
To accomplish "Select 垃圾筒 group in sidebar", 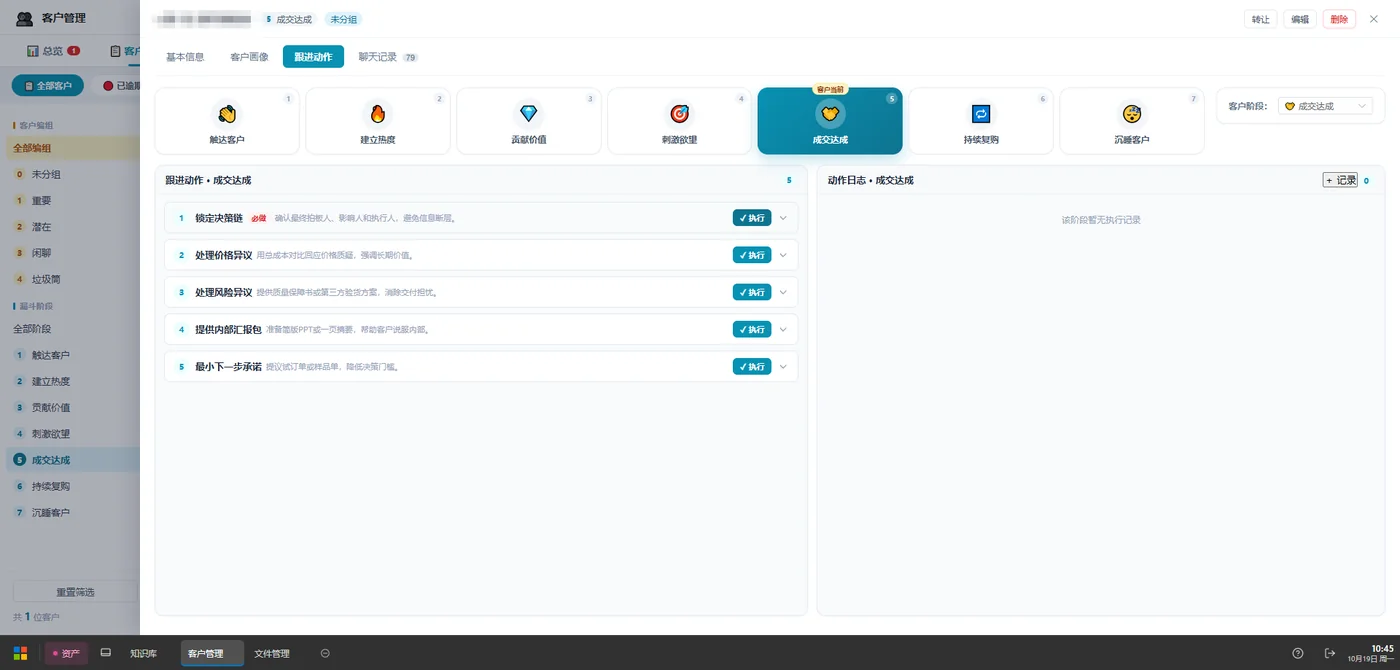I will tap(46, 279).
